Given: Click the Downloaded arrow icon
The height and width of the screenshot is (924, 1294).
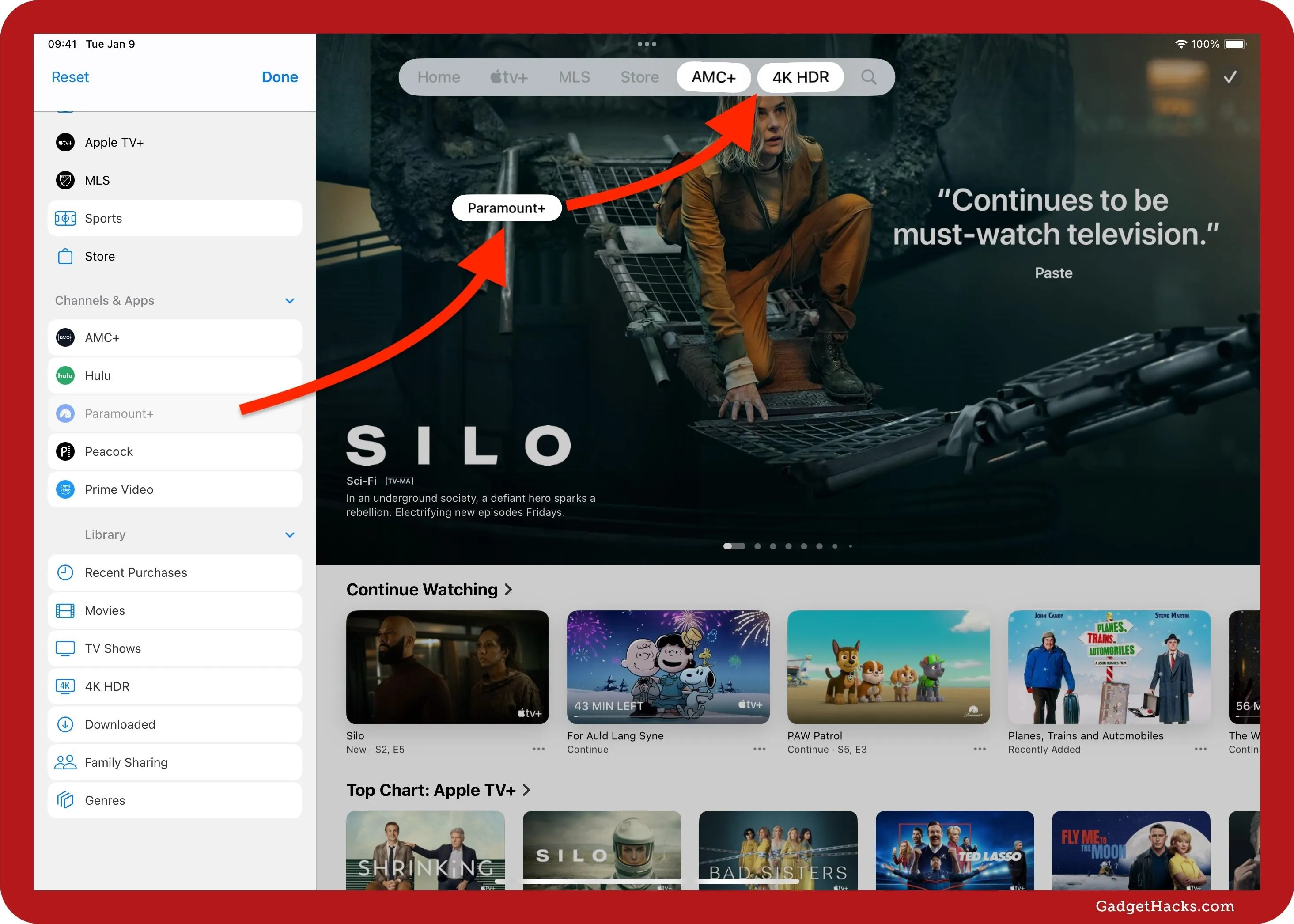Looking at the screenshot, I should coord(65,725).
